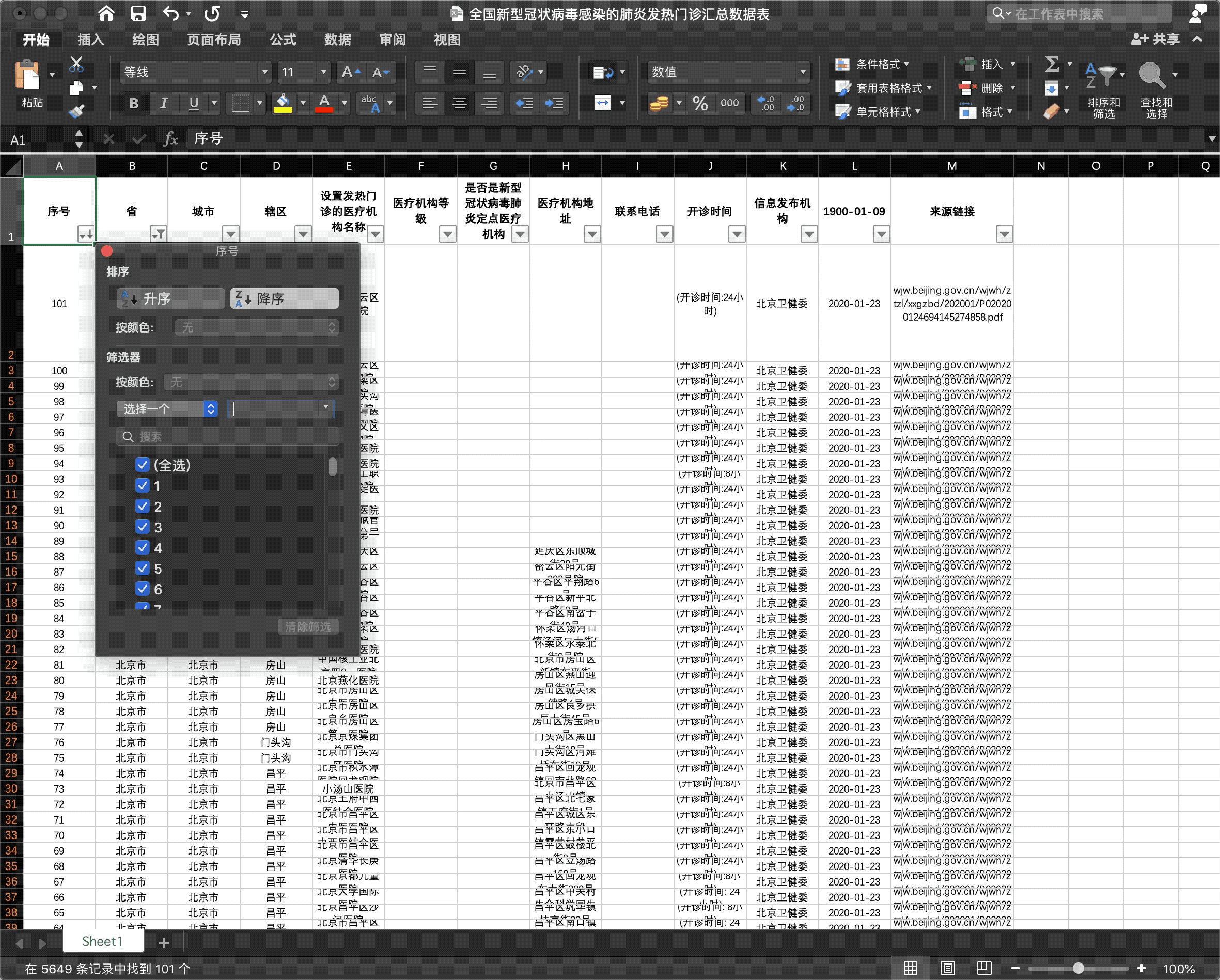
Task: Click the 降序 descending sort button
Action: (x=284, y=298)
